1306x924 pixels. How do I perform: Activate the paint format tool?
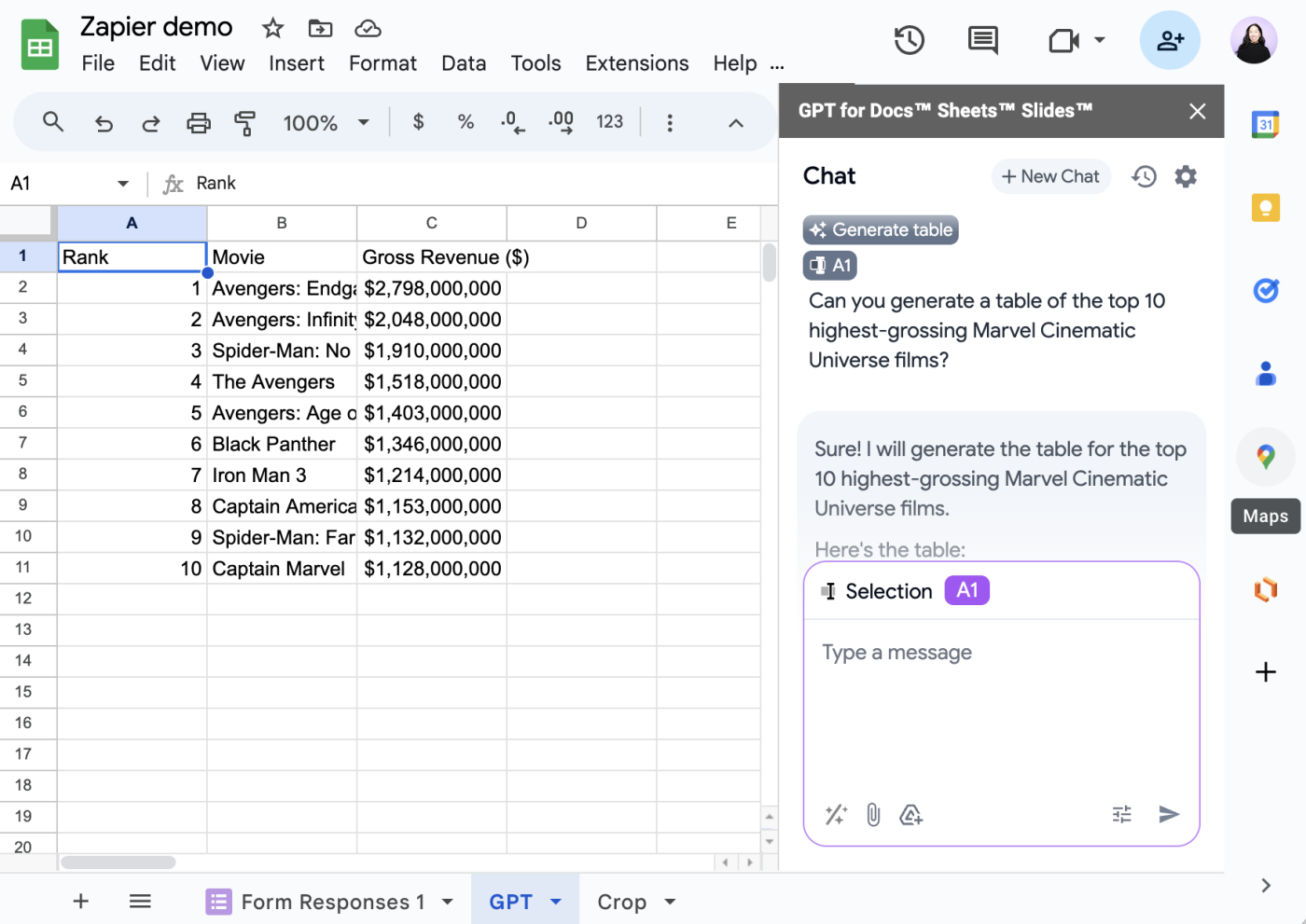(x=245, y=122)
